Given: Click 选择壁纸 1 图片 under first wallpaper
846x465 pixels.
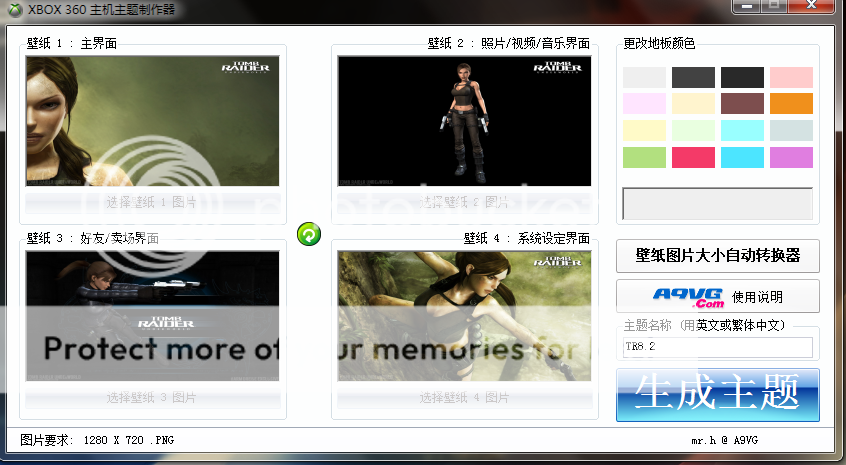Looking at the screenshot, I should (x=152, y=202).
